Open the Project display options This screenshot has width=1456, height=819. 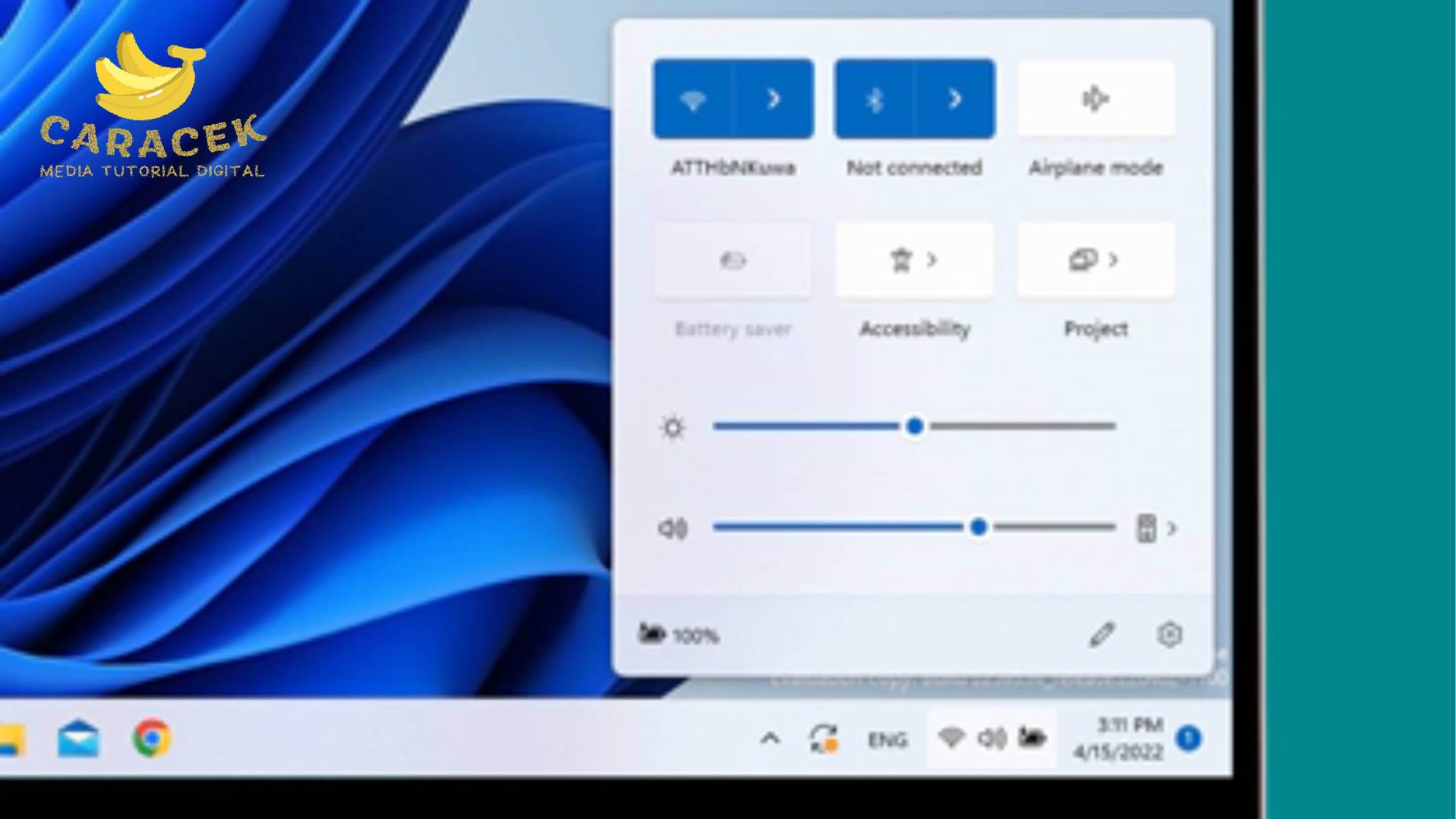point(1095,260)
